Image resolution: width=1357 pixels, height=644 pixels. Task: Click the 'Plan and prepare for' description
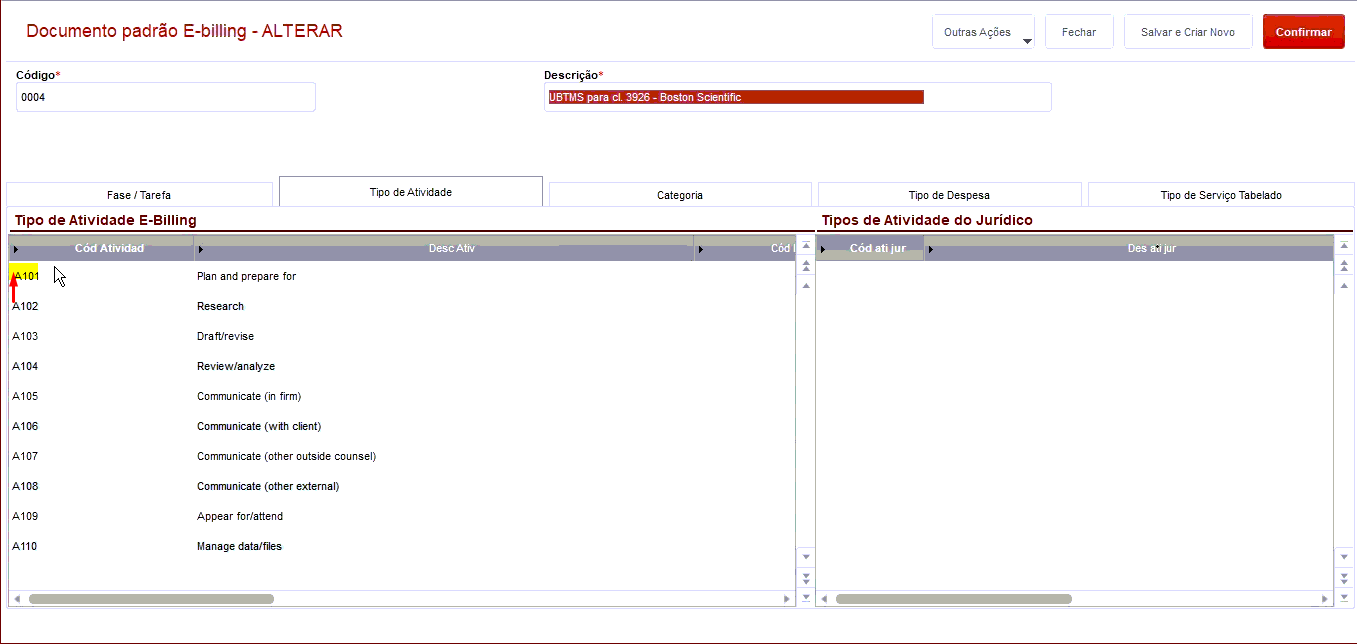point(246,276)
